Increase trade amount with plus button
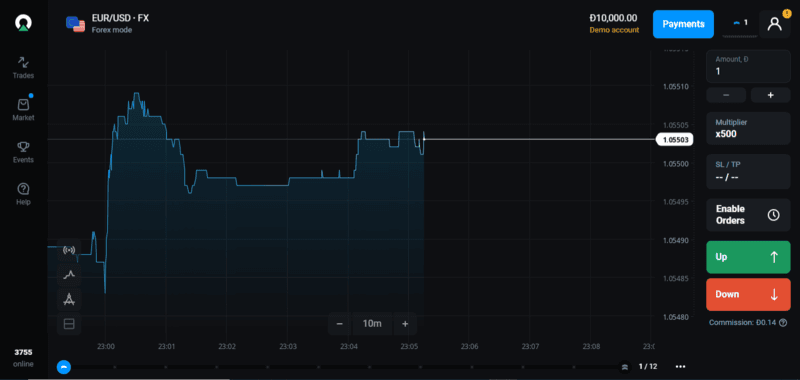This screenshot has width=800, height=380. pos(770,95)
